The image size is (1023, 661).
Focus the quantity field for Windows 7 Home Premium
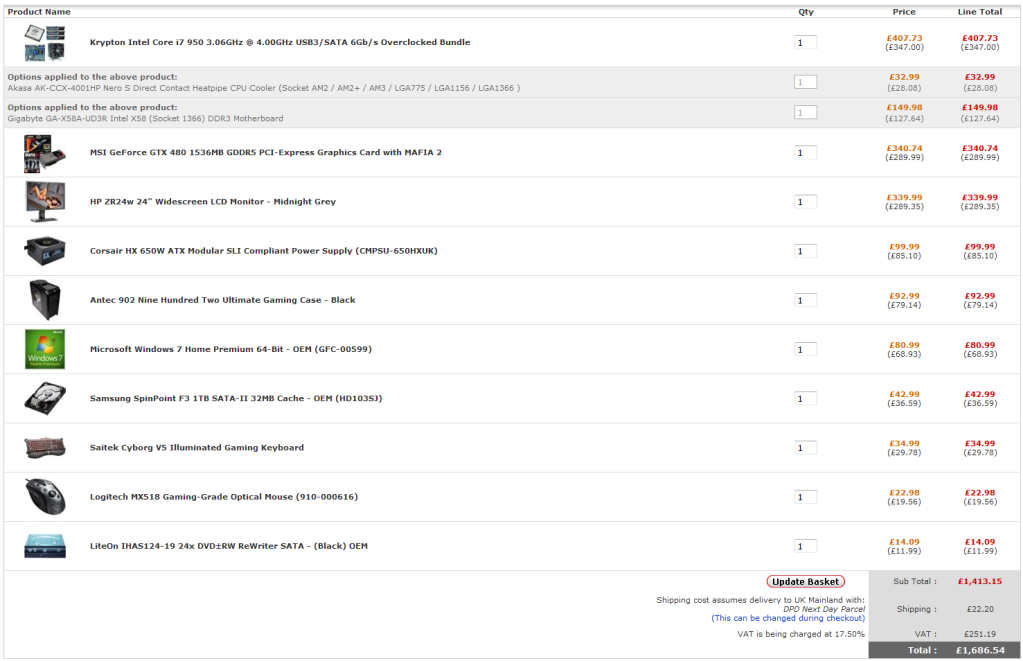806,350
